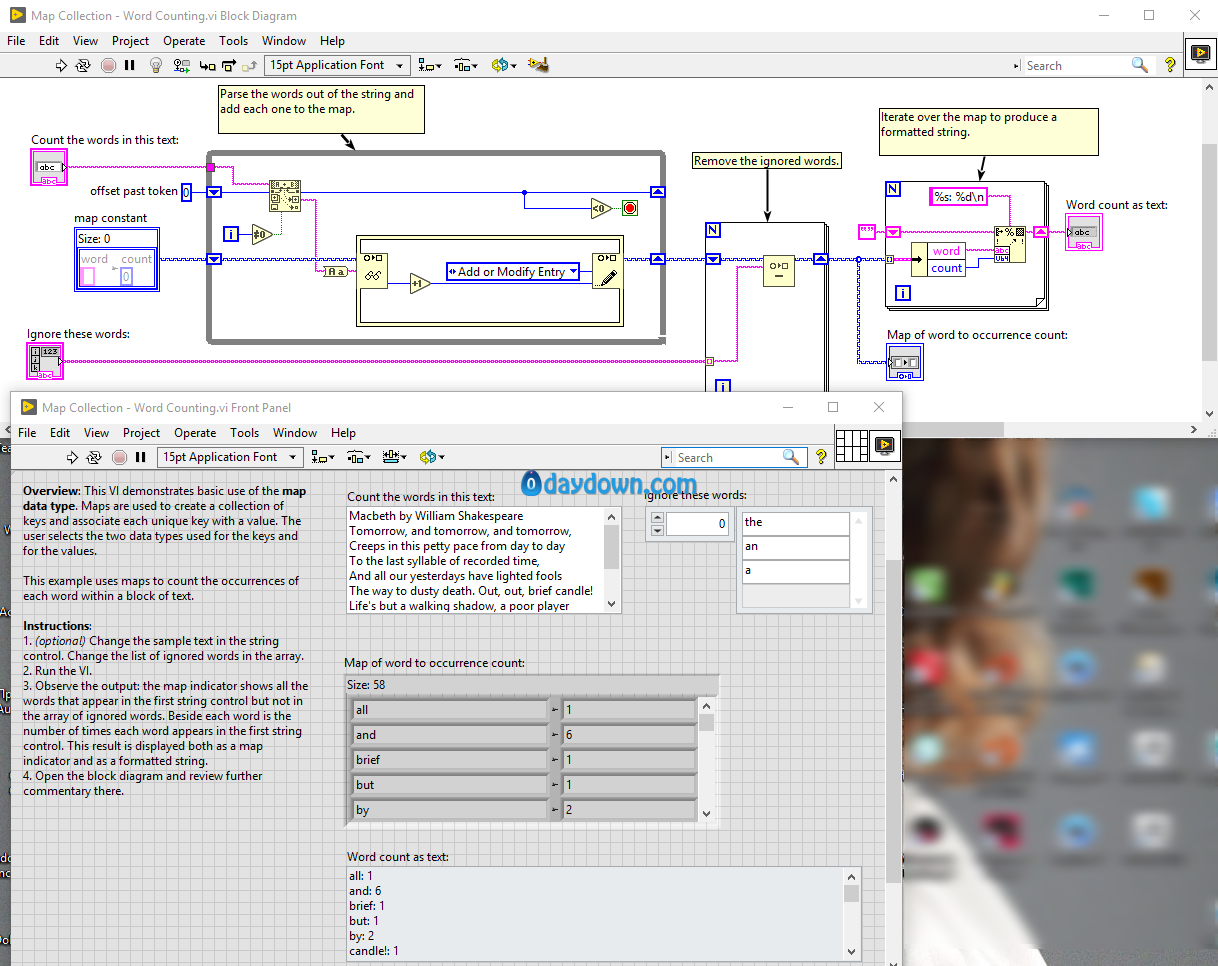The image size is (1218, 966).
Task: Click Clean Up Diagram broom icon
Action: [539, 65]
